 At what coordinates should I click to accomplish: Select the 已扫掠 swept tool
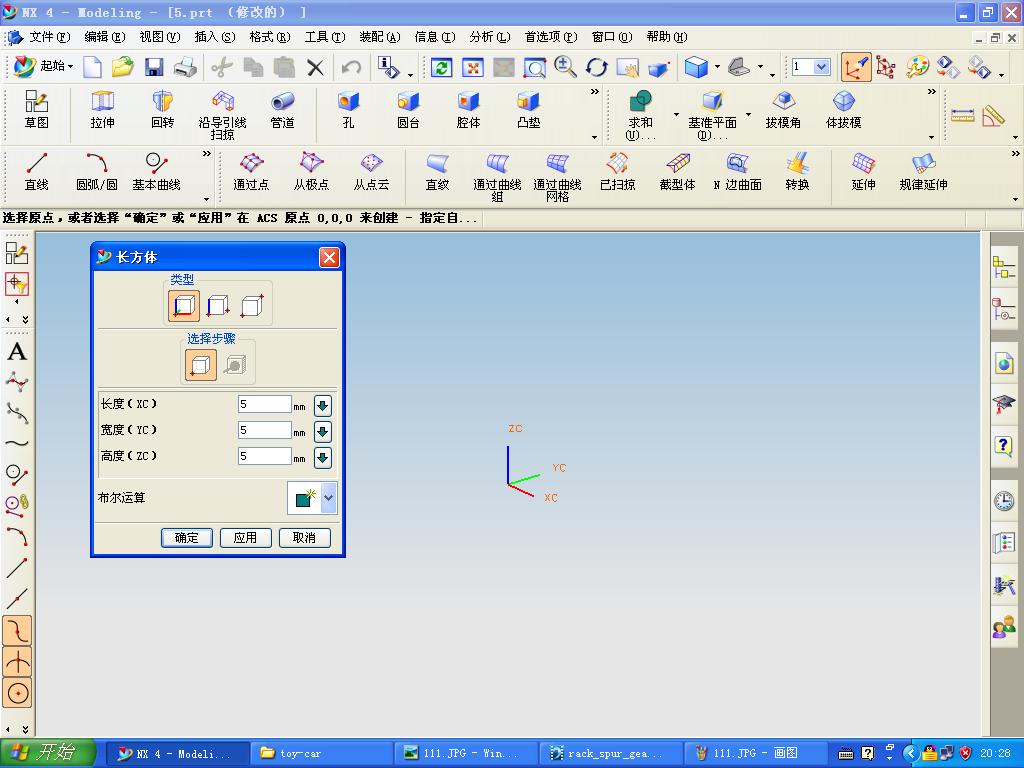click(x=617, y=172)
